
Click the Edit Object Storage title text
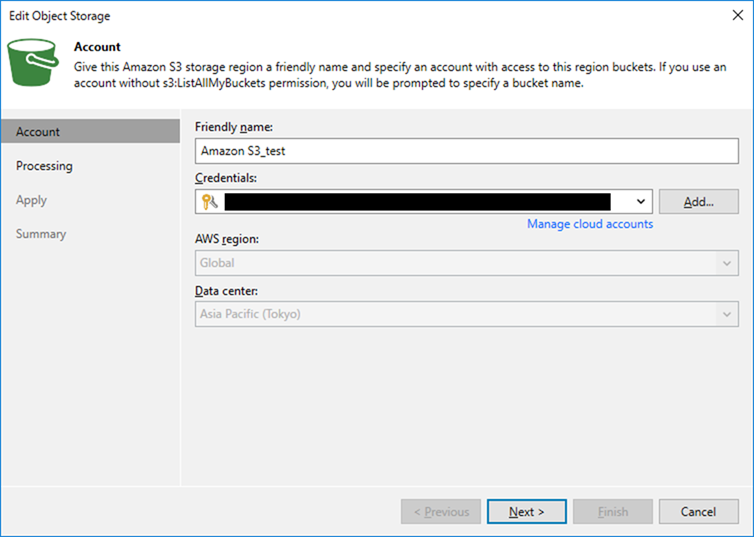coord(60,16)
